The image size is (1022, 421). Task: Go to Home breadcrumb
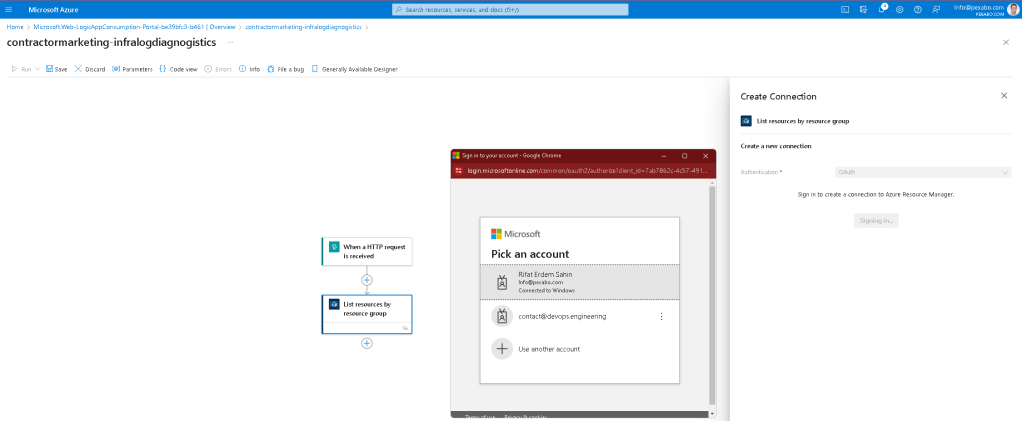[14, 27]
